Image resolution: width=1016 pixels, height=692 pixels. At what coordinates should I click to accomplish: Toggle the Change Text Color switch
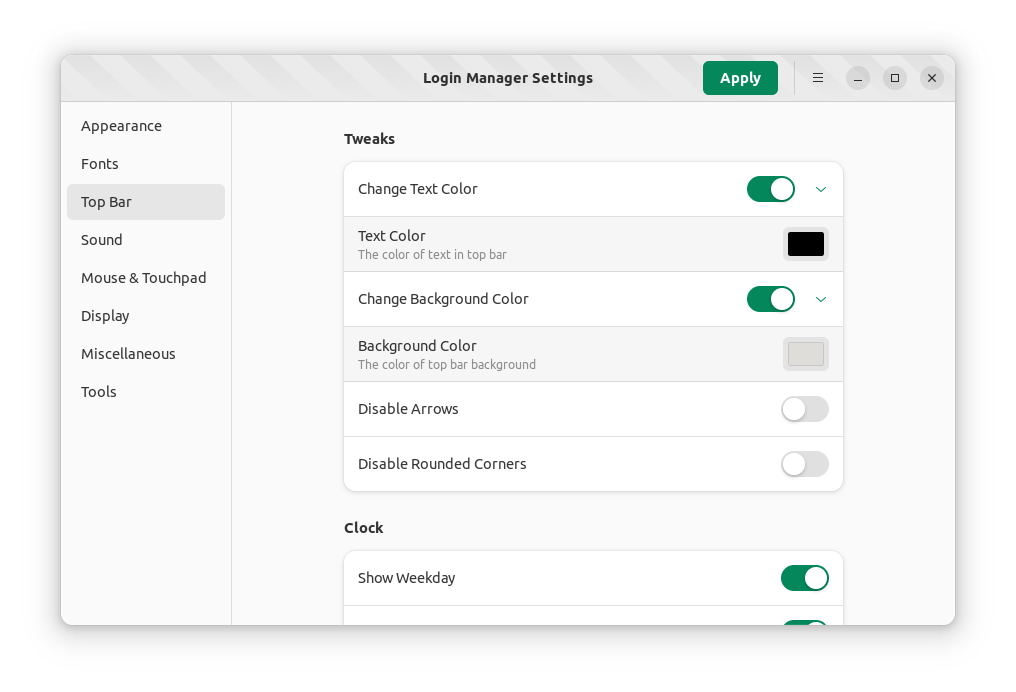click(x=770, y=189)
